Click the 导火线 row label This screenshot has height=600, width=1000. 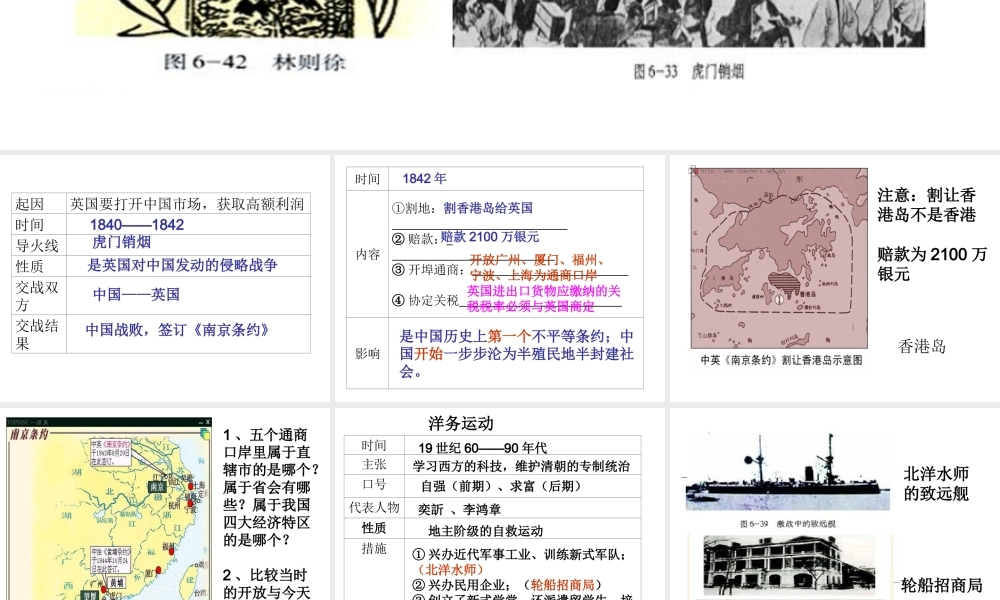point(37,245)
